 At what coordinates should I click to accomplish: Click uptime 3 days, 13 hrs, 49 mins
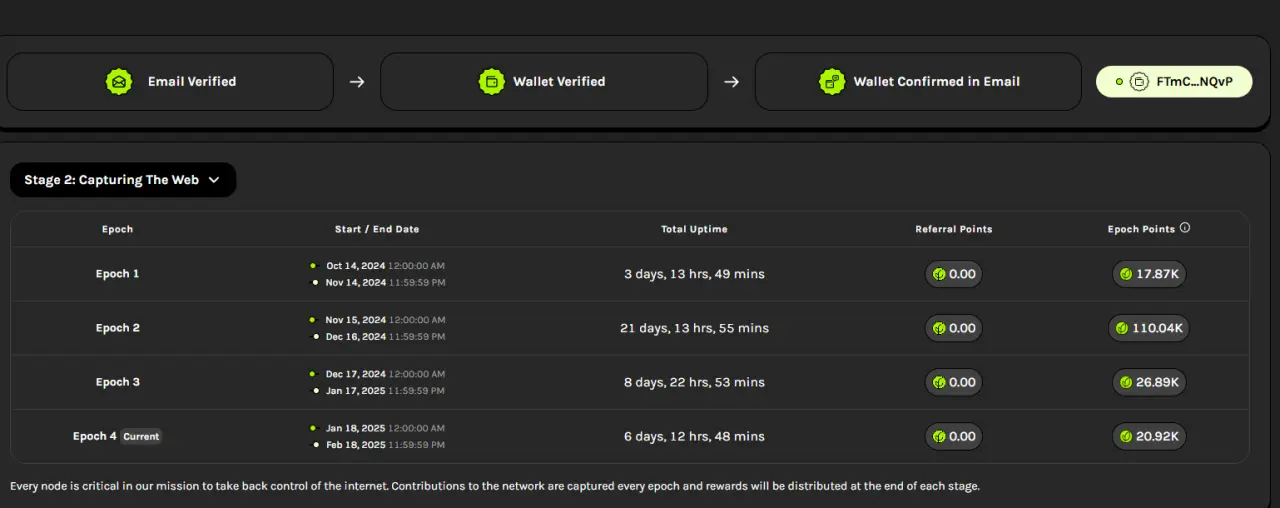point(694,274)
